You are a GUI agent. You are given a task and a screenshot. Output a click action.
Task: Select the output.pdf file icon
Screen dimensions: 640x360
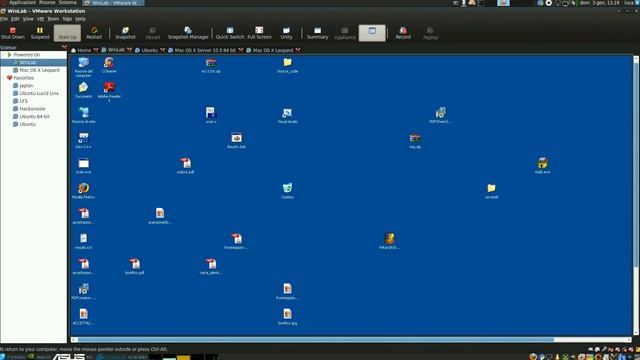point(185,166)
